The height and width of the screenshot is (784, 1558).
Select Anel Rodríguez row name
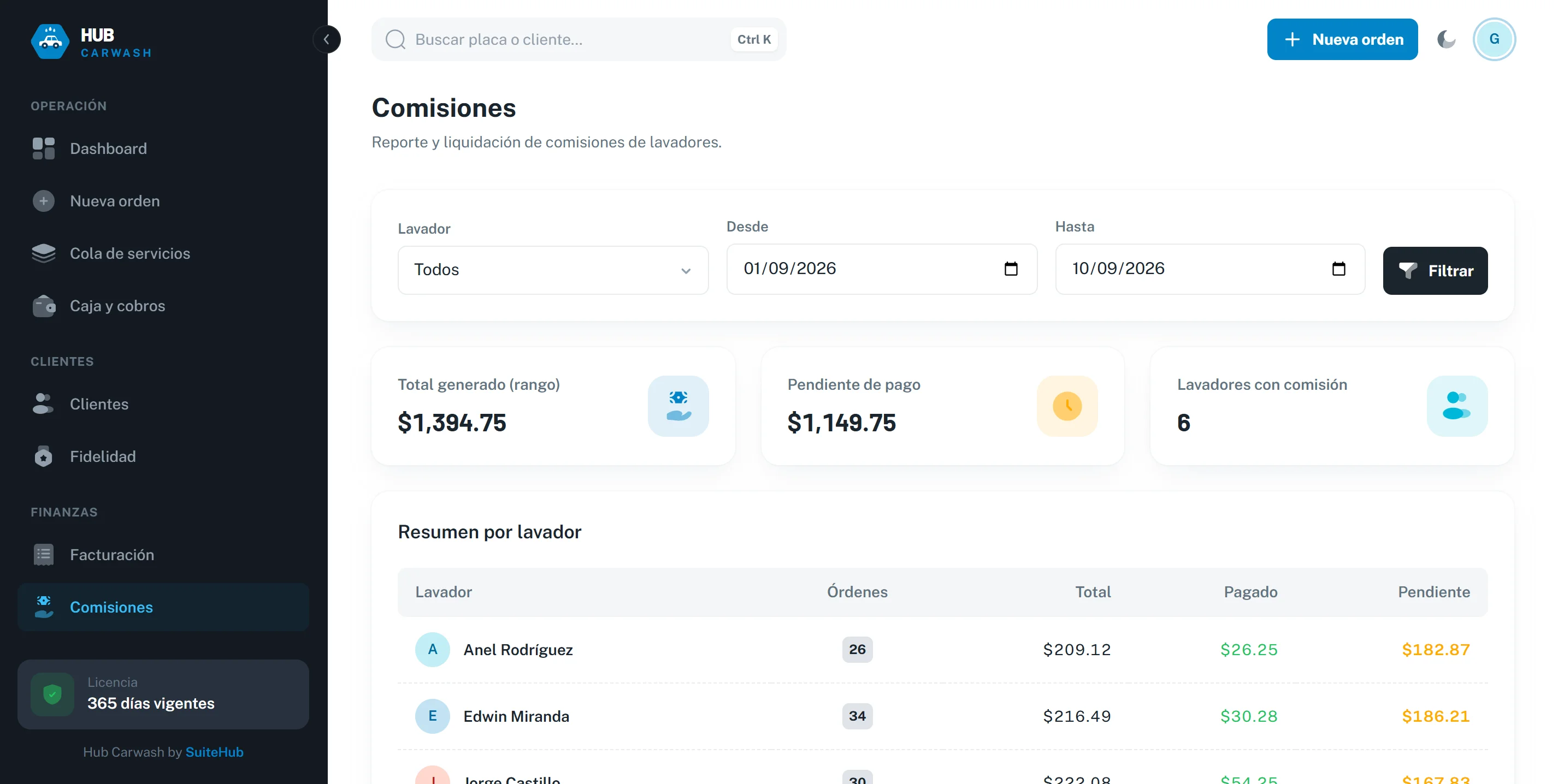click(x=518, y=650)
